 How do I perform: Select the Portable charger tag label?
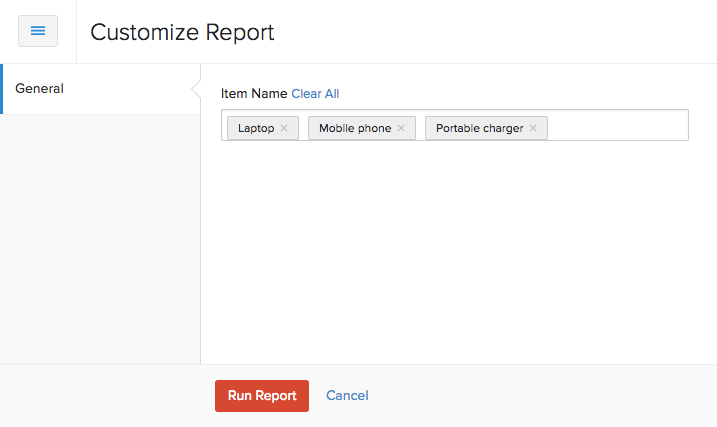click(x=479, y=128)
